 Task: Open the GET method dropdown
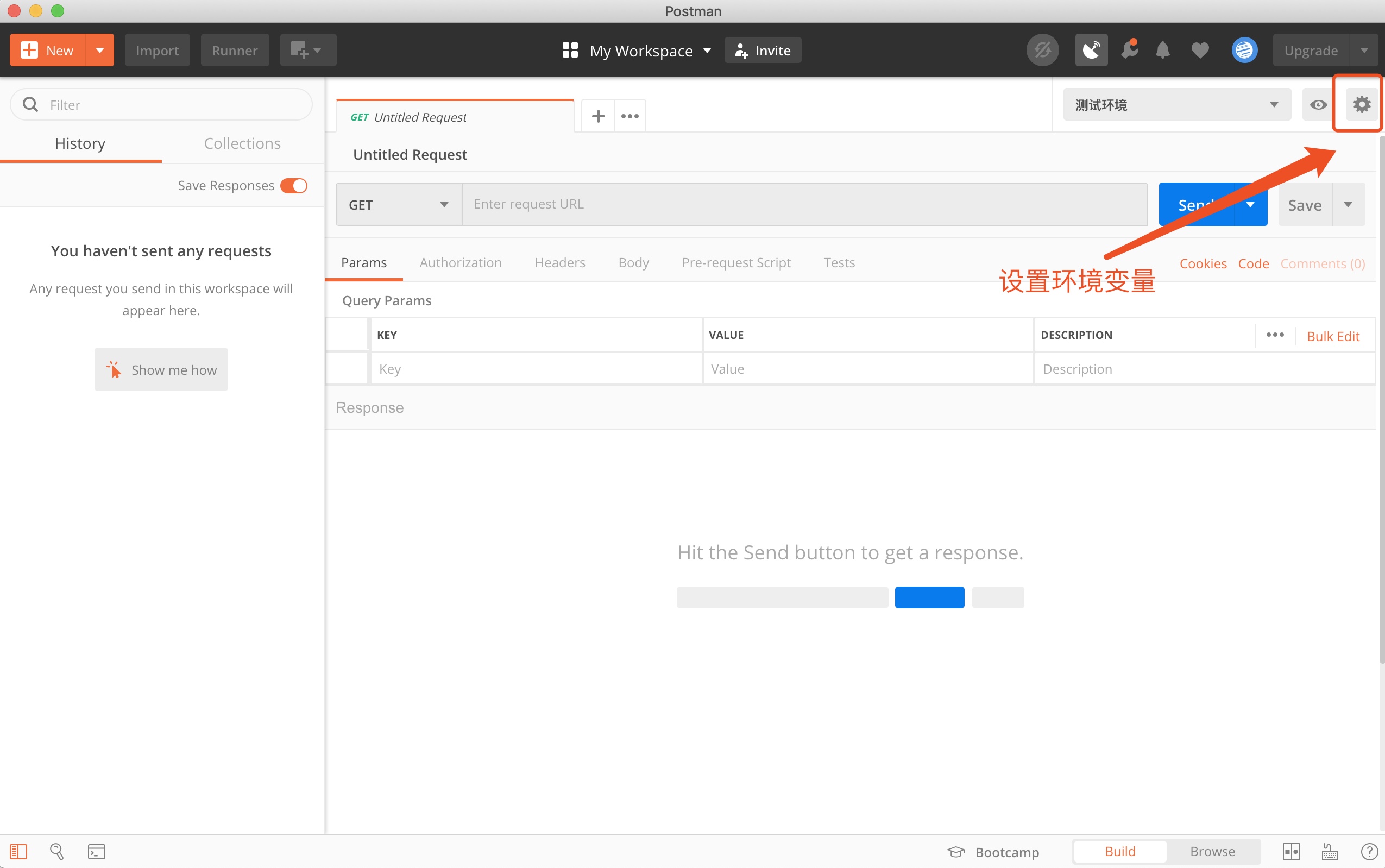399,204
